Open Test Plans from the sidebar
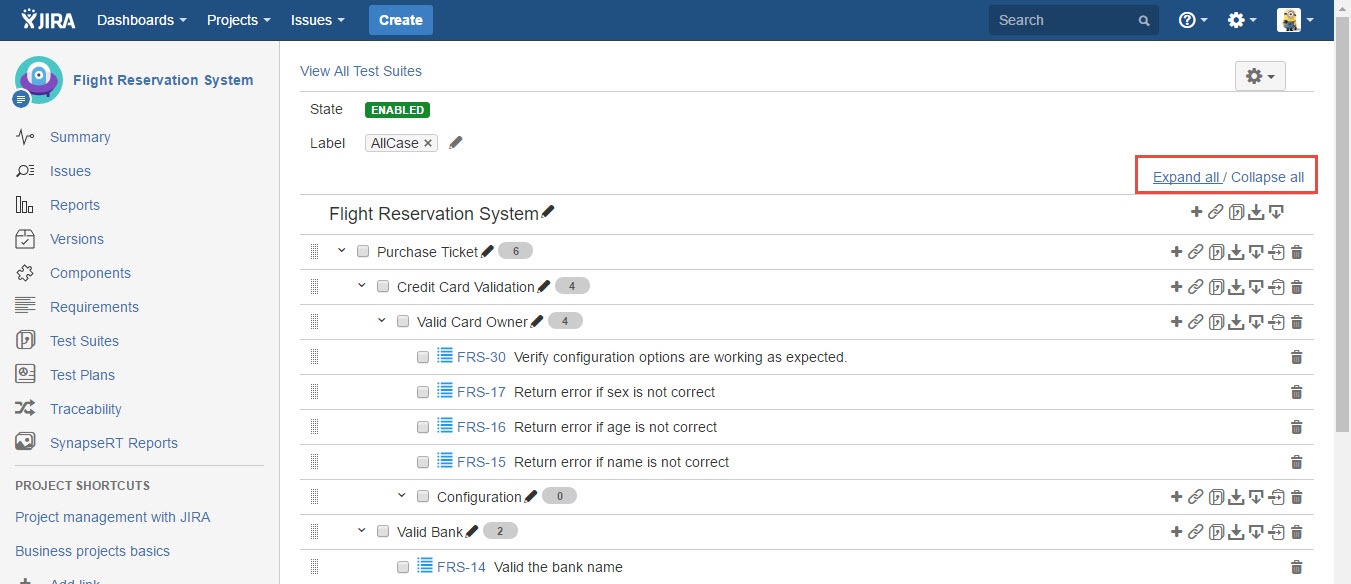Viewport: 1351px width, 584px height. click(x=81, y=375)
